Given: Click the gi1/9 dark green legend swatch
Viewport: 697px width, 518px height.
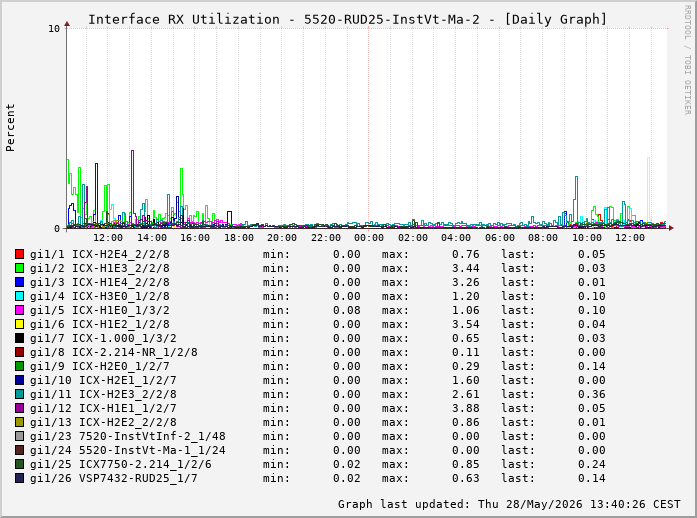Looking at the screenshot, I should (x=19, y=366).
